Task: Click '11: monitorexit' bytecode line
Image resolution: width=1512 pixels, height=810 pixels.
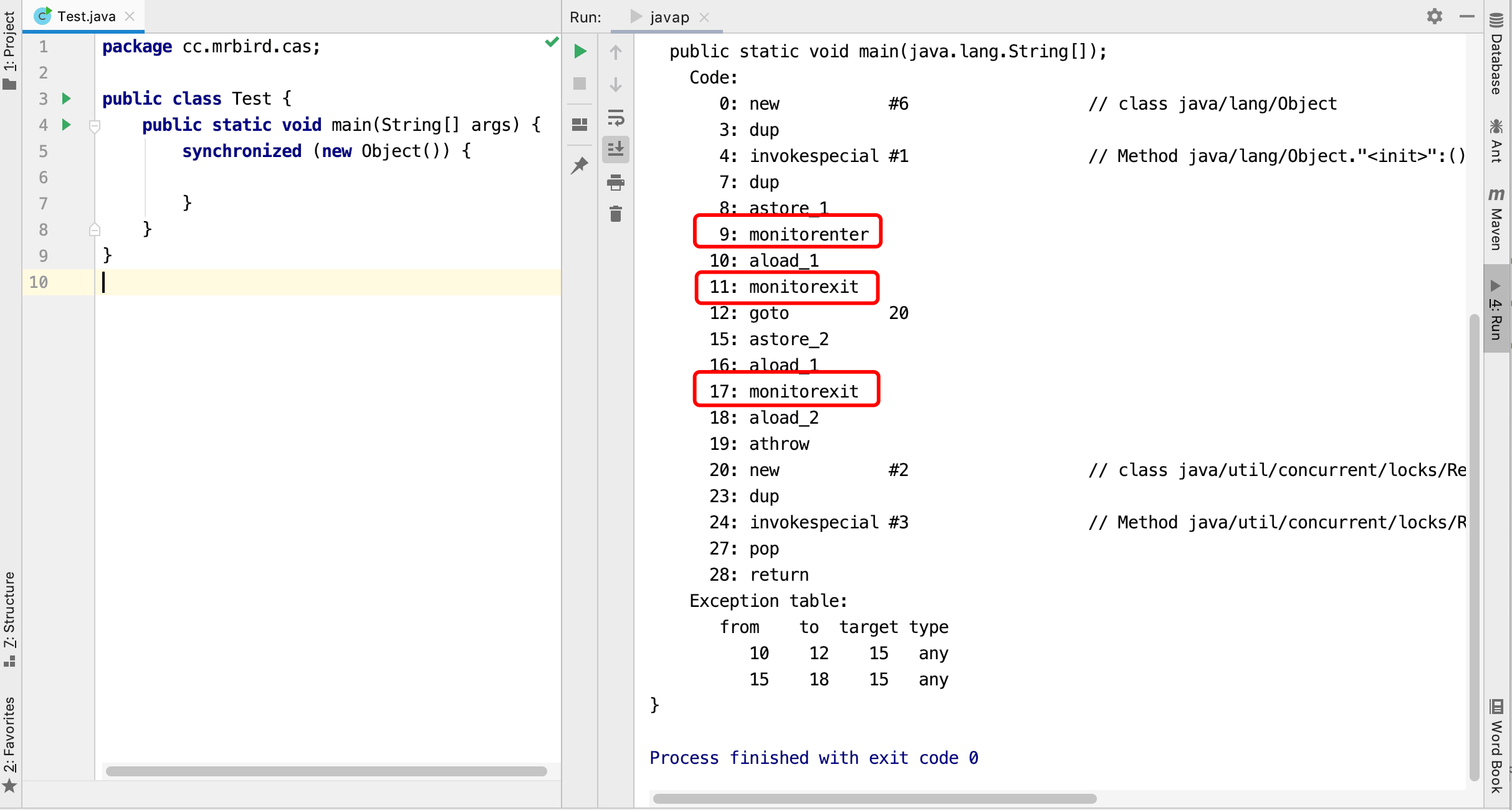Action: tap(784, 287)
